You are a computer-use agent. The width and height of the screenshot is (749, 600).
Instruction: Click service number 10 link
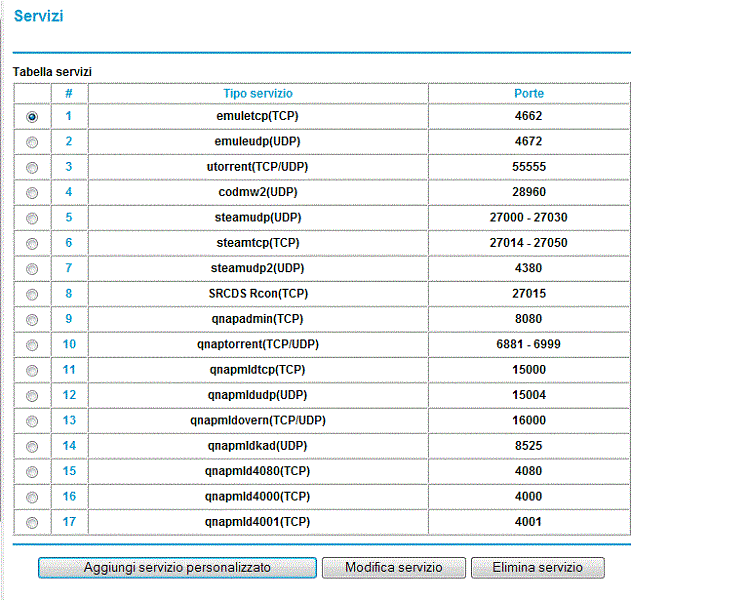69,344
